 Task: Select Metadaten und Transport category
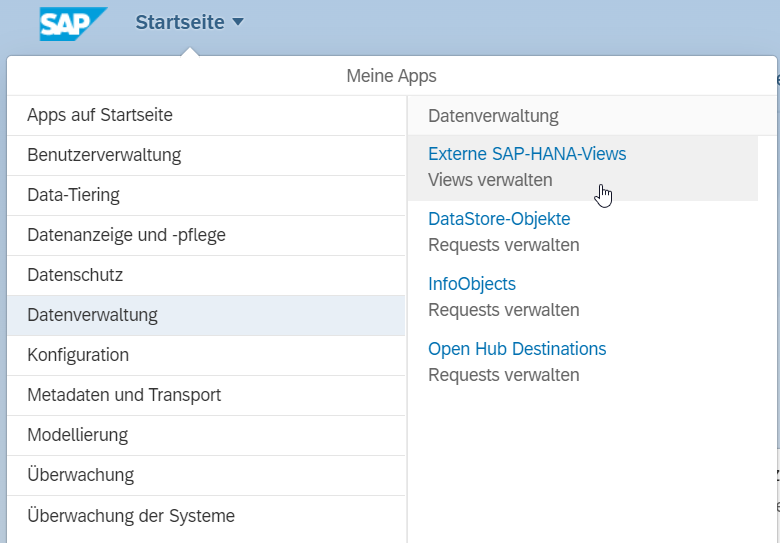point(206,395)
